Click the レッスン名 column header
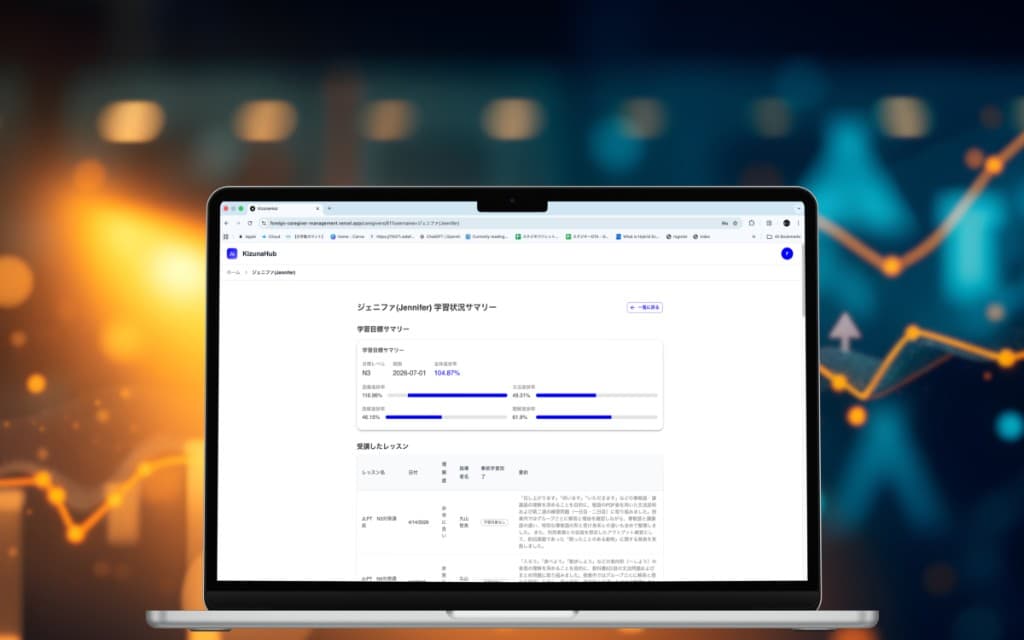This screenshot has height=640, width=1024. click(374, 472)
